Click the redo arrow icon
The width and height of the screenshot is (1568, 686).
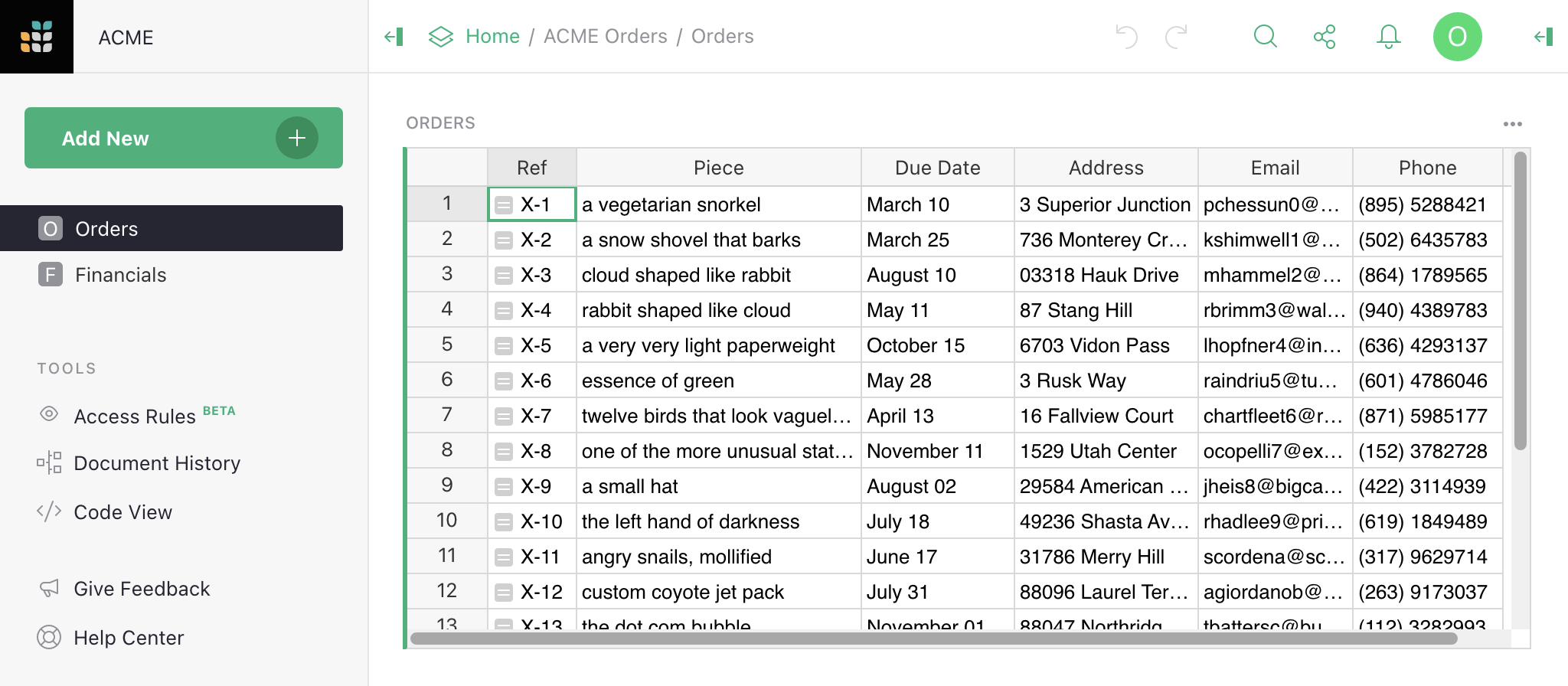tap(1176, 37)
